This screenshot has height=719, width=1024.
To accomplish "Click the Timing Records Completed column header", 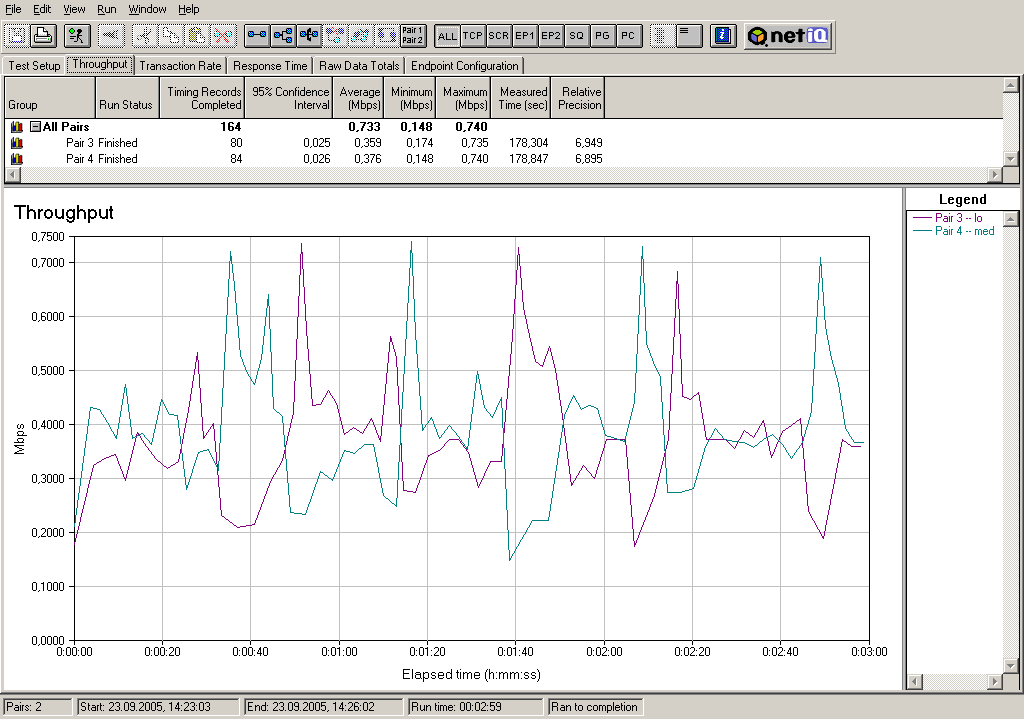I will tap(203, 98).
